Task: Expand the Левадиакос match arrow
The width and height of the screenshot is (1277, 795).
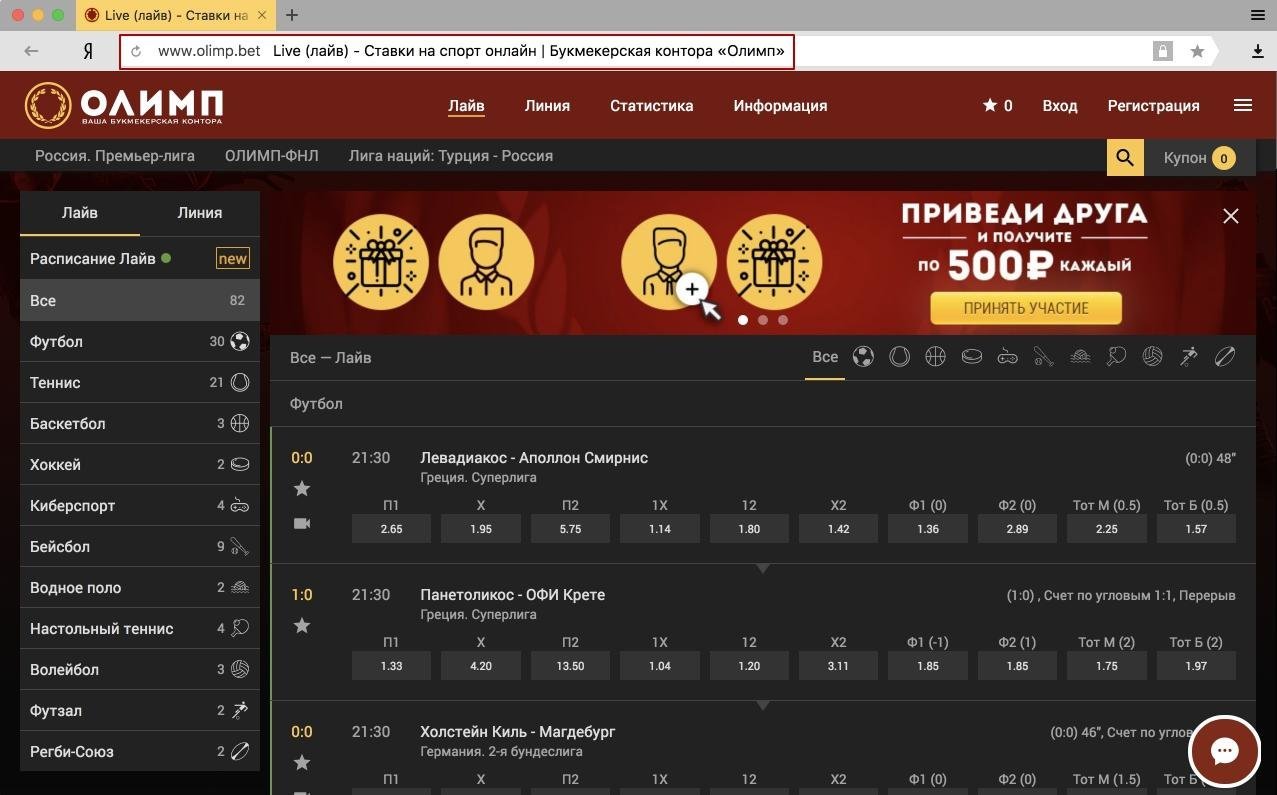Action: coord(763,568)
